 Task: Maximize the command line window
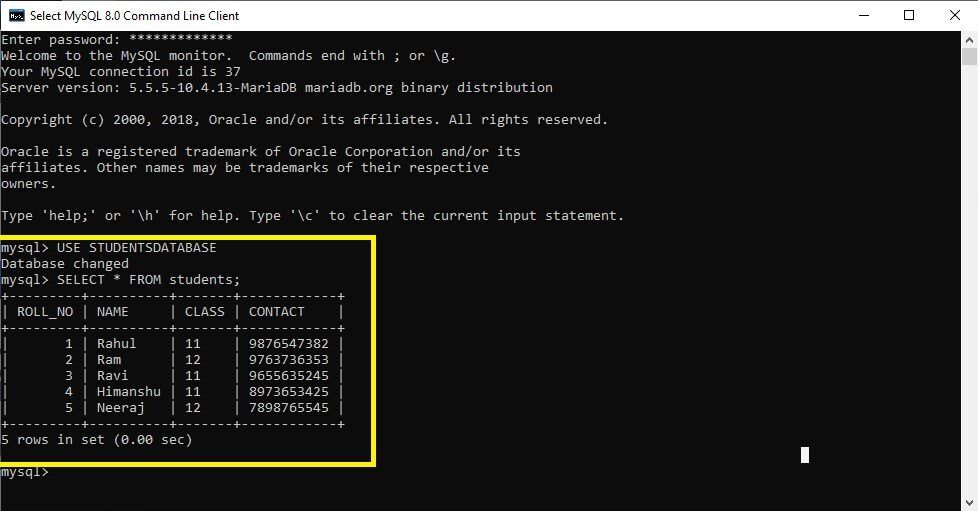point(909,16)
